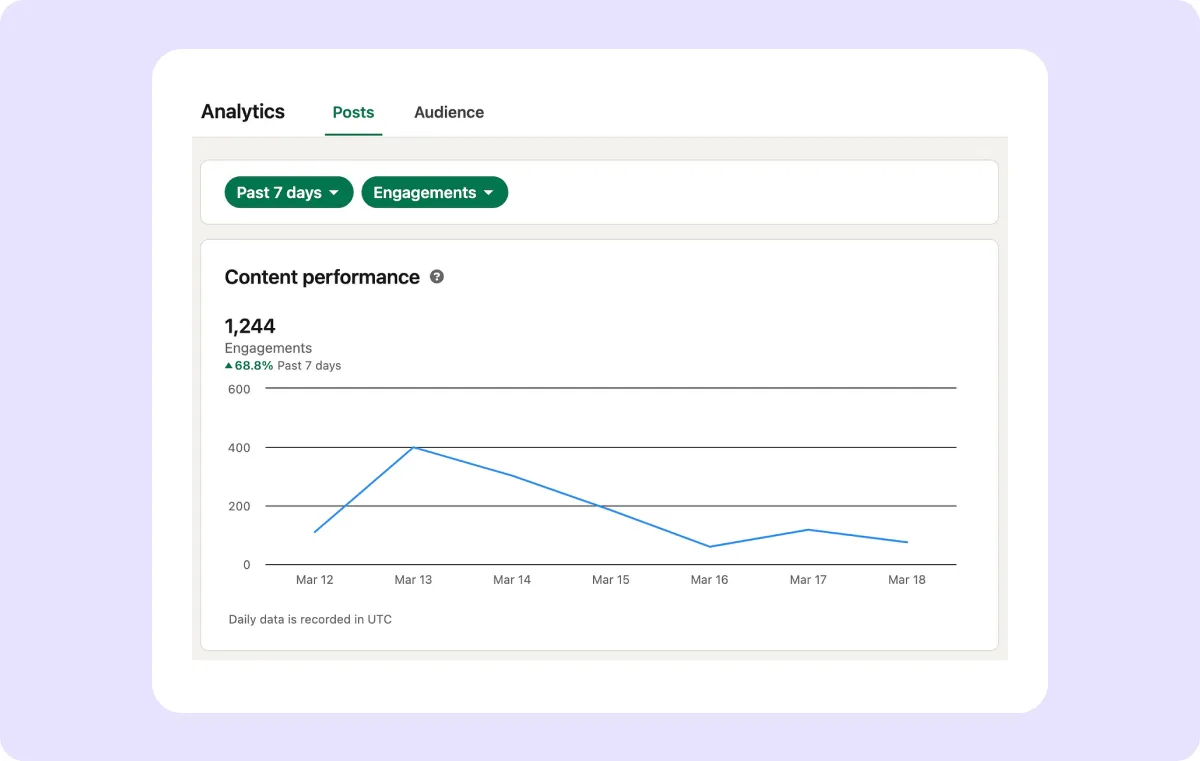Select the chart data point at Mar 18

point(907,543)
